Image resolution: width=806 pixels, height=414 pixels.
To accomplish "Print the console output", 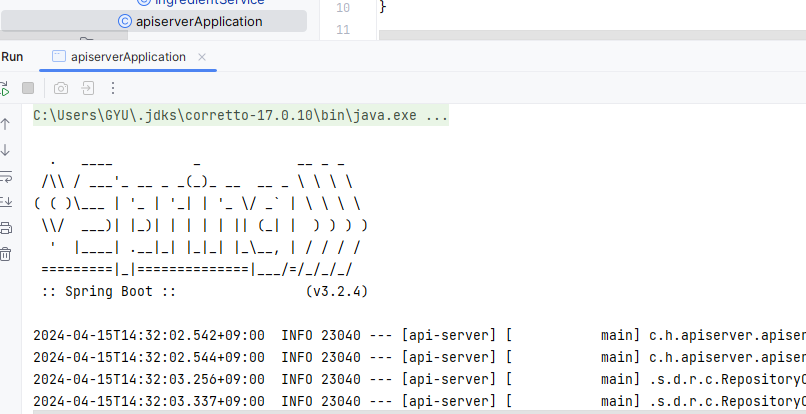I will tap(6, 228).
